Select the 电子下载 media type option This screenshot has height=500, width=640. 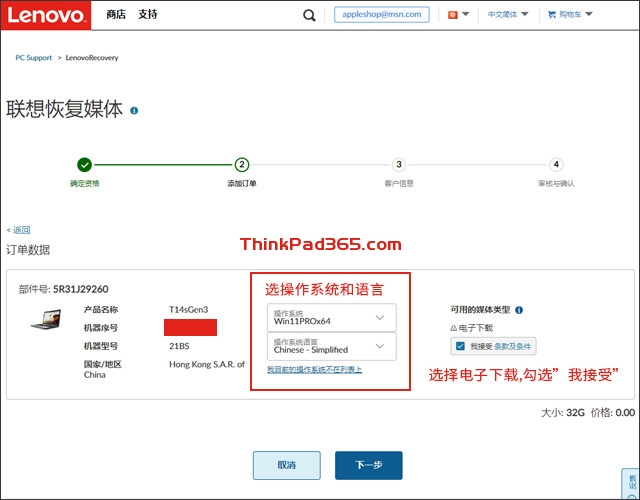click(x=471, y=328)
